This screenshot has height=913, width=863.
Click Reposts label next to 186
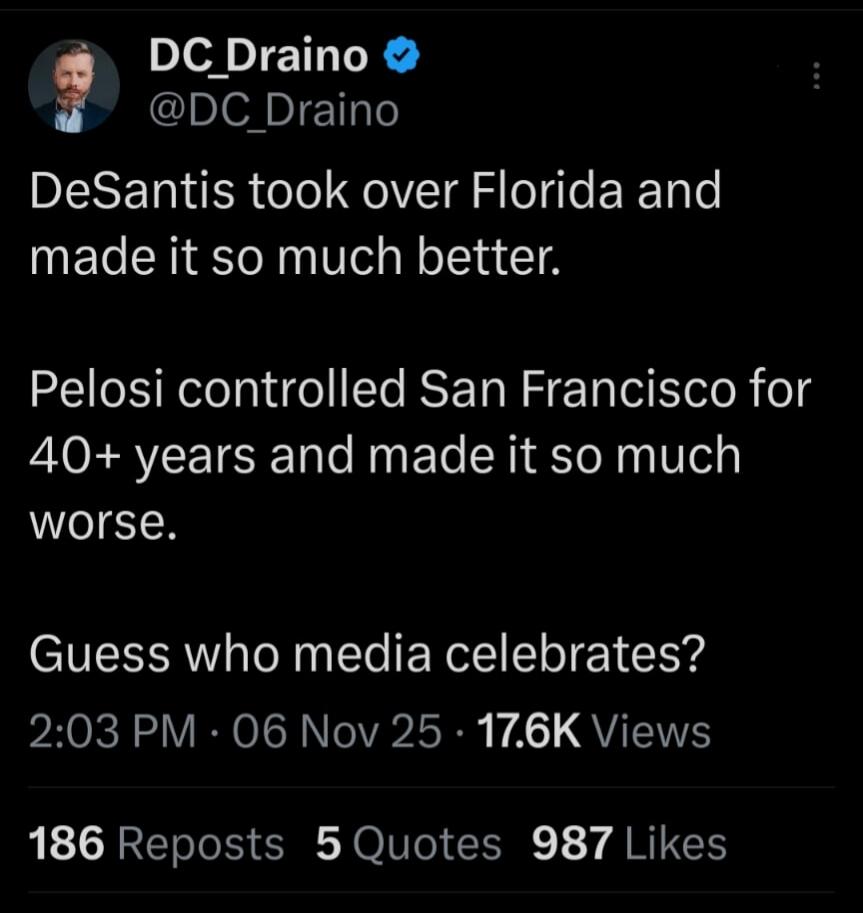coord(202,843)
